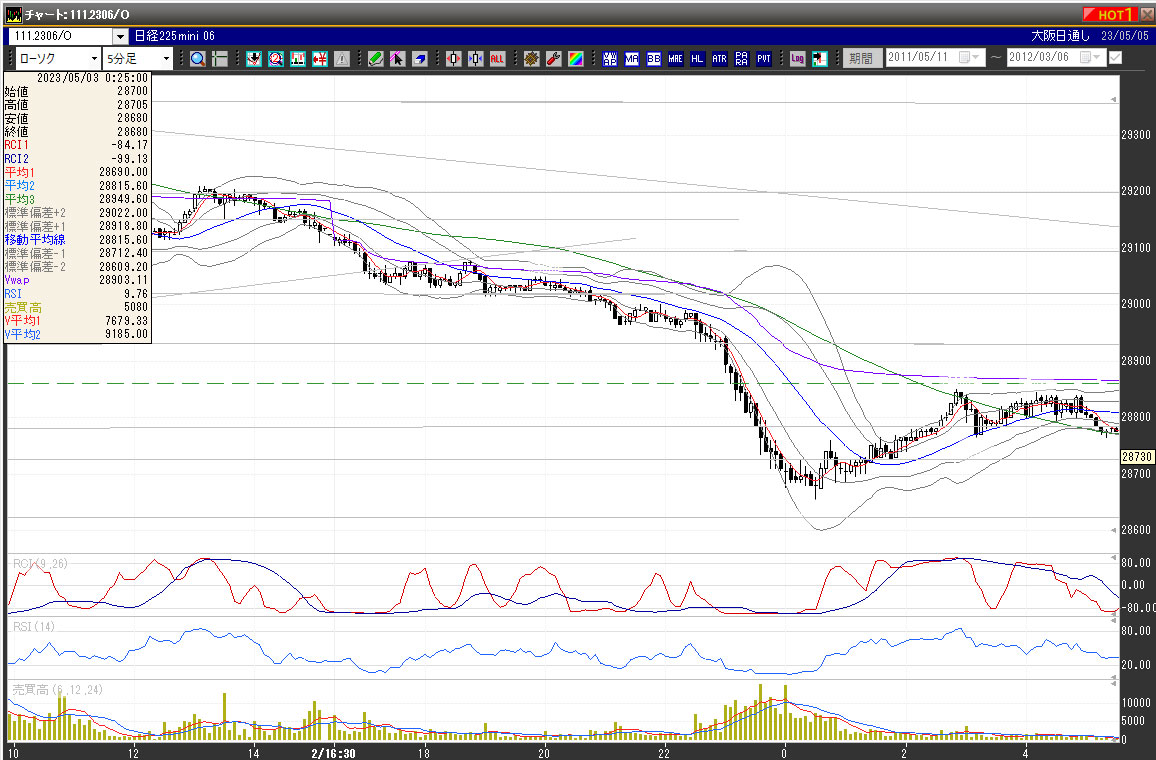Click the chart window icon in title bar

coord(13,15)
